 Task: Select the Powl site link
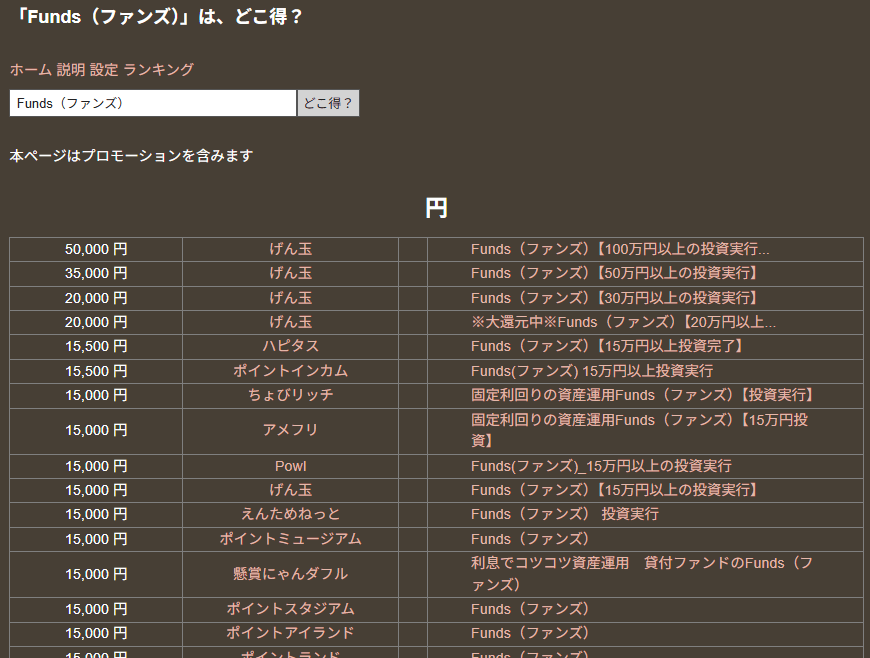[x=290, y=466]
